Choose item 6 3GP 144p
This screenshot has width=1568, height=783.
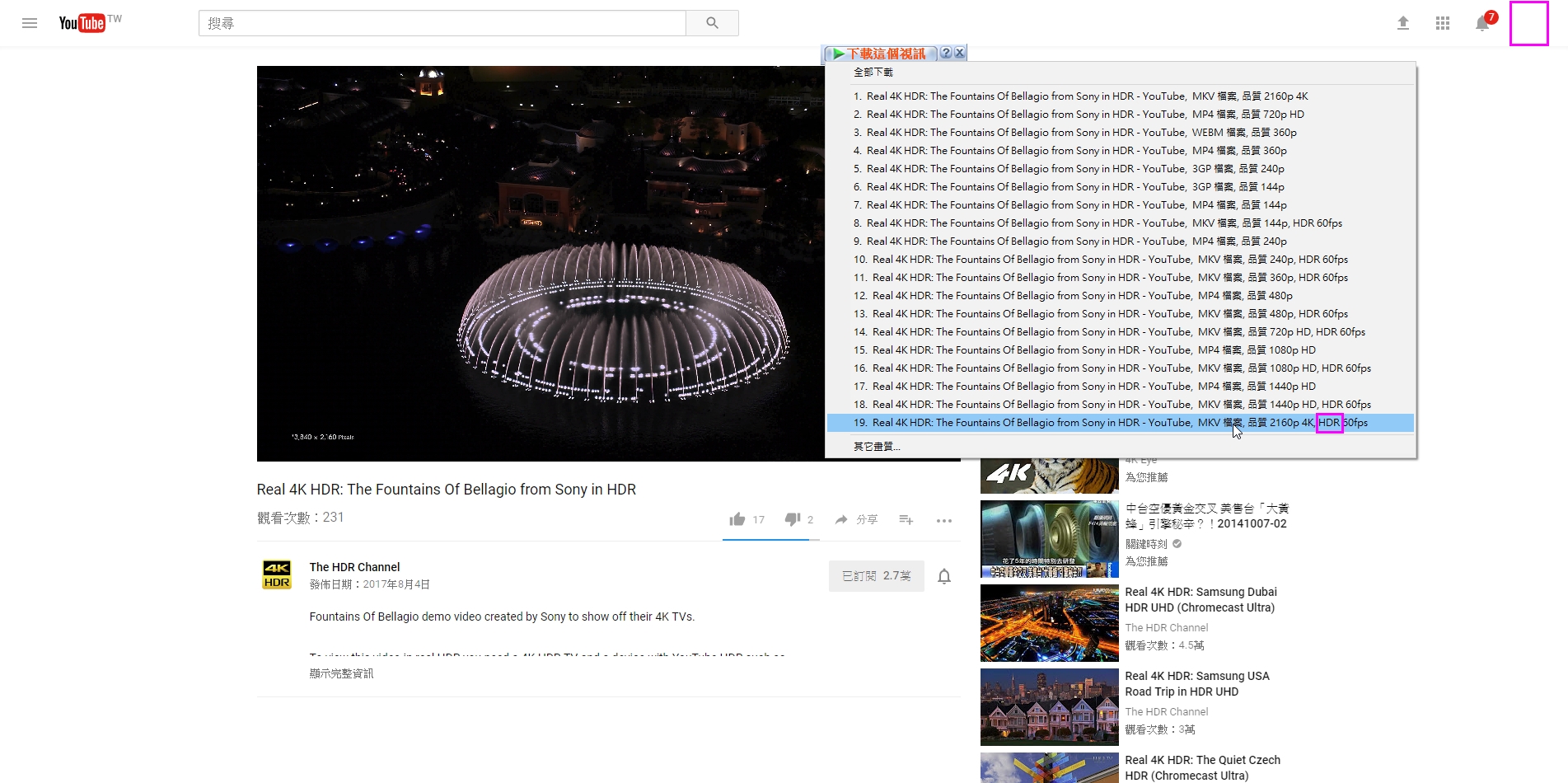tap(1121, 187)
